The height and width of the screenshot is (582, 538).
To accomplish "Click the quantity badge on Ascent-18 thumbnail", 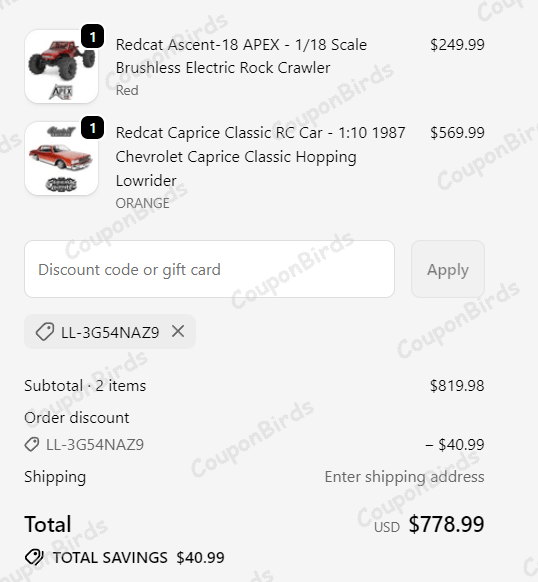I will point(92,36).
